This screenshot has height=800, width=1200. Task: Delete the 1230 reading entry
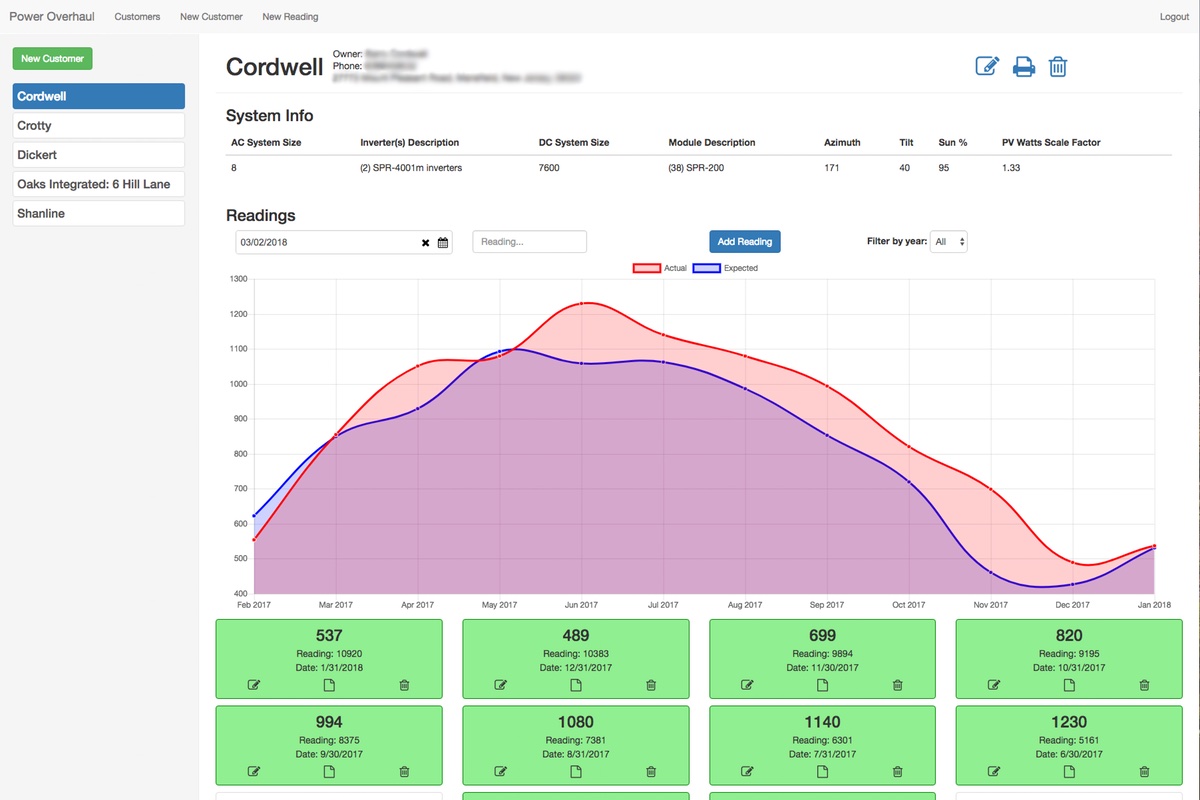[x=1144, y=772]
